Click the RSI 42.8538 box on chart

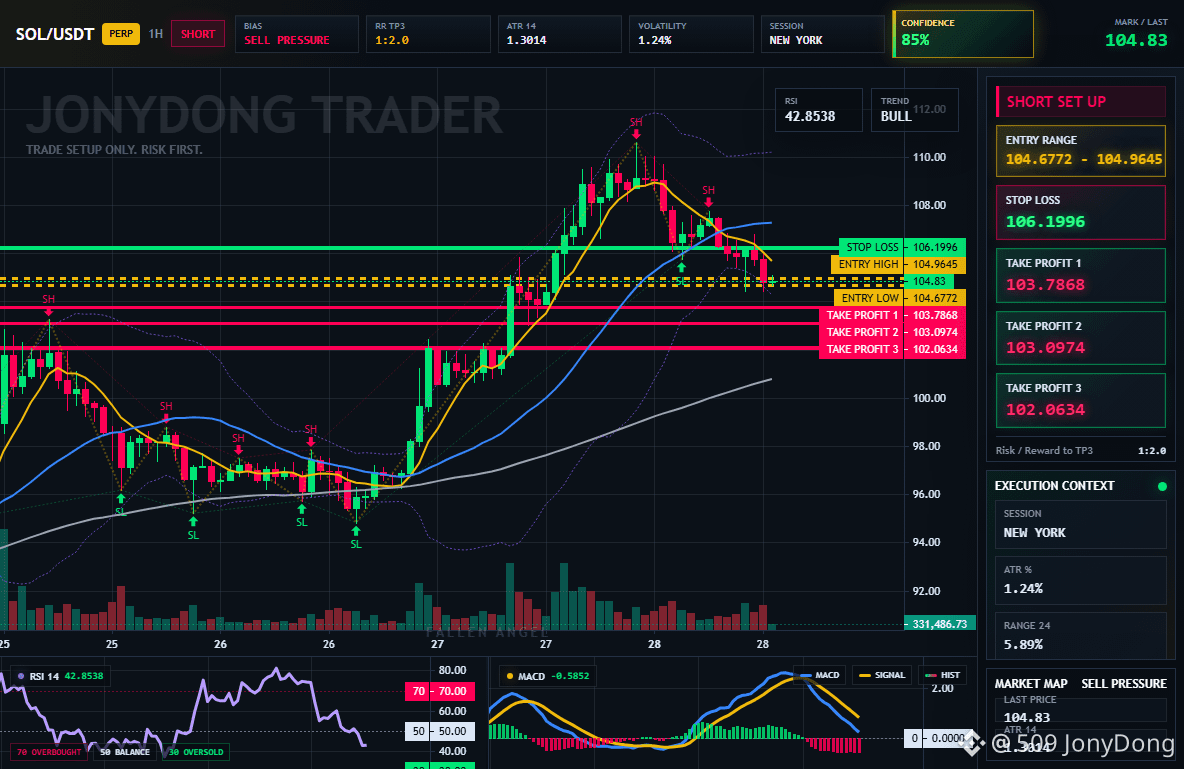coord(819,110)
